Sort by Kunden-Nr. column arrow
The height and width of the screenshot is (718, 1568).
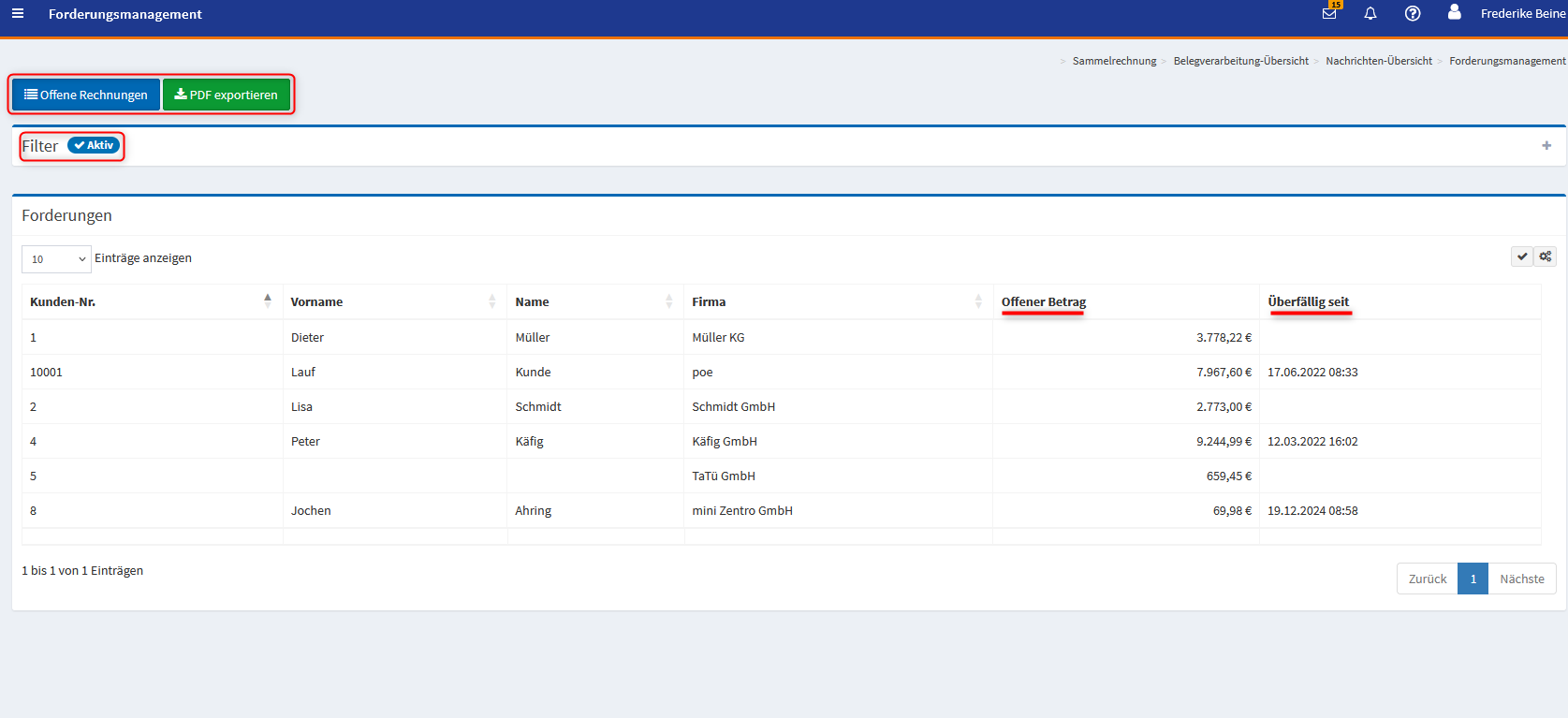pos(268,301)
